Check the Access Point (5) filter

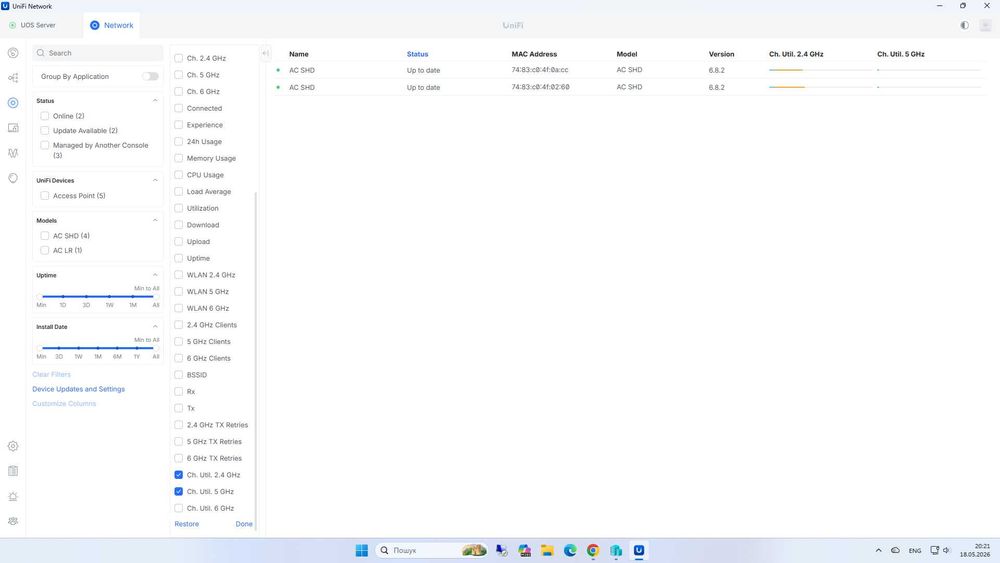click(45, 196)
